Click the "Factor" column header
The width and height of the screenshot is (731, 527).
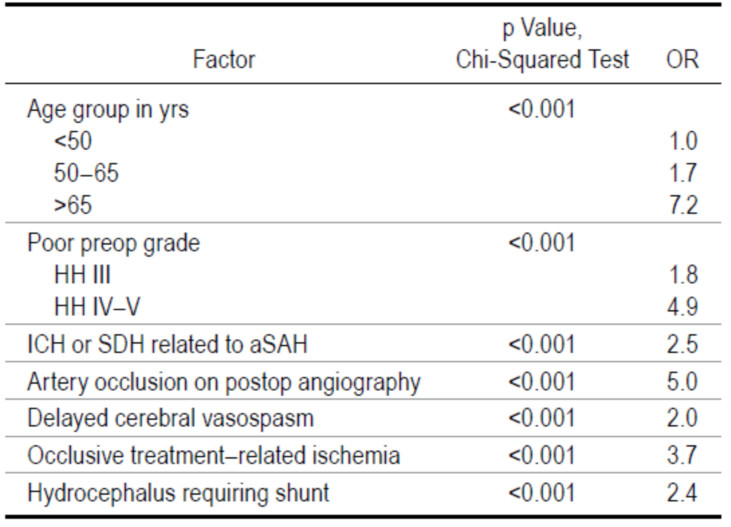coord(225,60)
